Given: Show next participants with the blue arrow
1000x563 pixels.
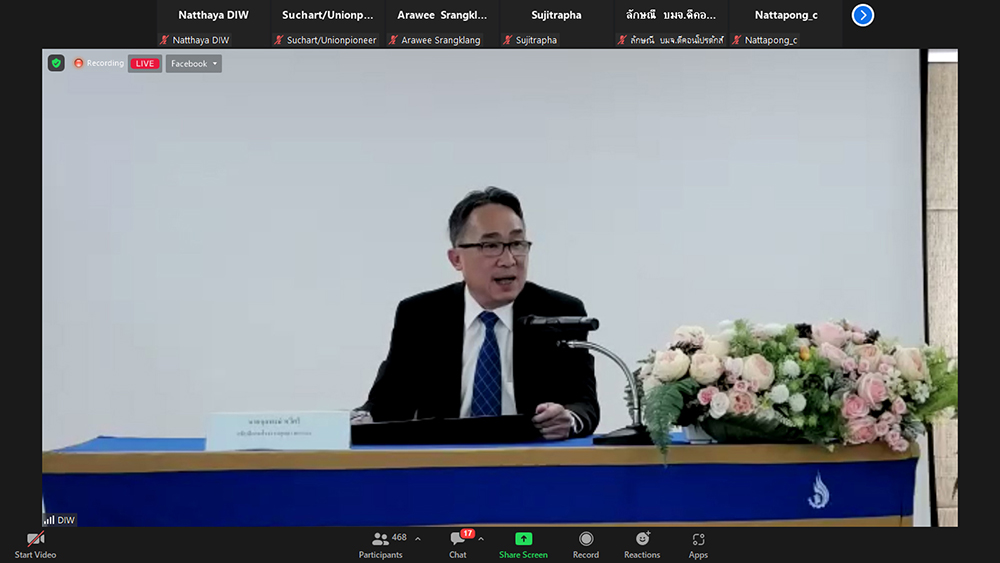Looking at the screenshot, I should [x=862, y=15].
